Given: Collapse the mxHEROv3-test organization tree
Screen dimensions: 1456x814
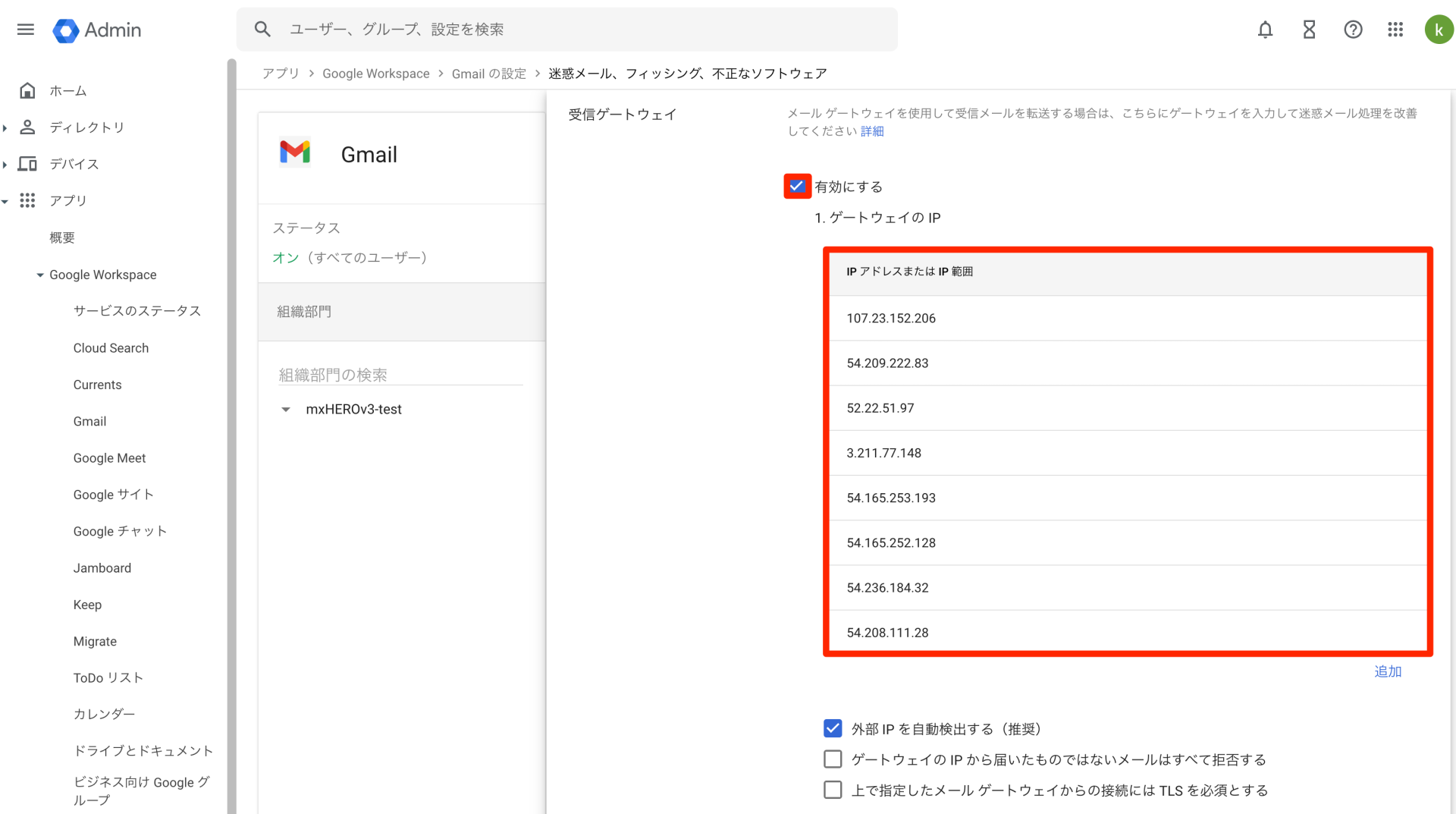Looking at the screenshot, I should [x=286, y=410].
